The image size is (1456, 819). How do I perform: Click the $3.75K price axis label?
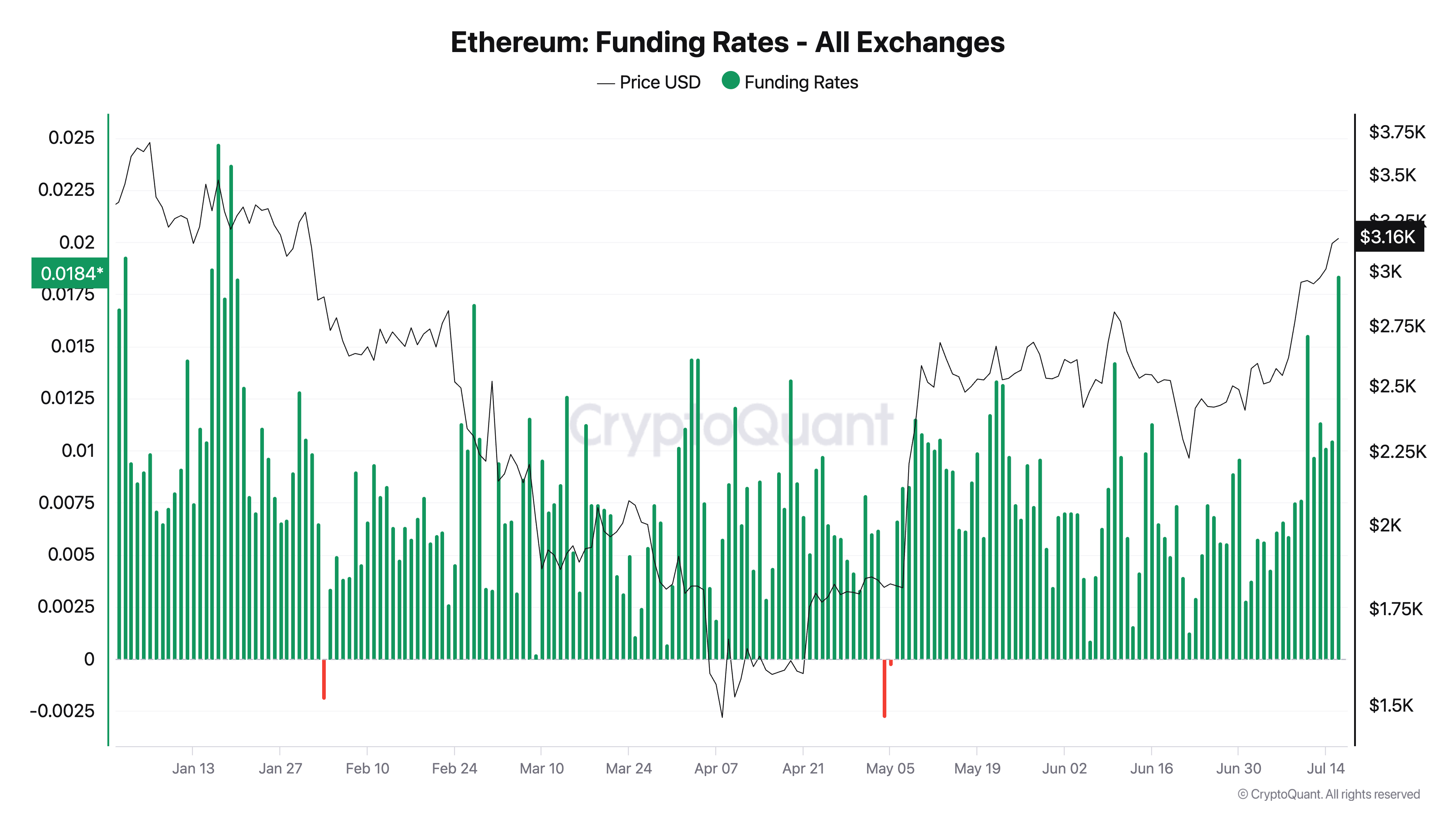click(1397, 132)
